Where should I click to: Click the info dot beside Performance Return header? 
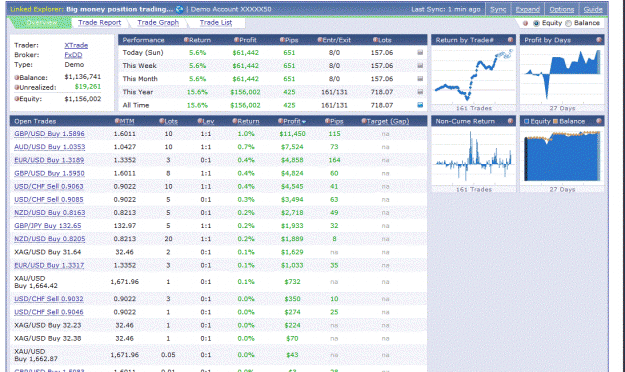pyautogui.click(x=186, y=40)
